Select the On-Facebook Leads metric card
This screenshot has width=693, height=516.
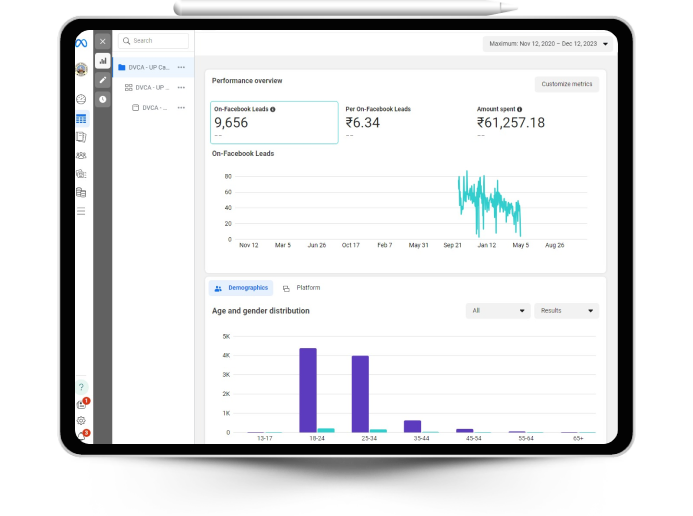[274, 122]
